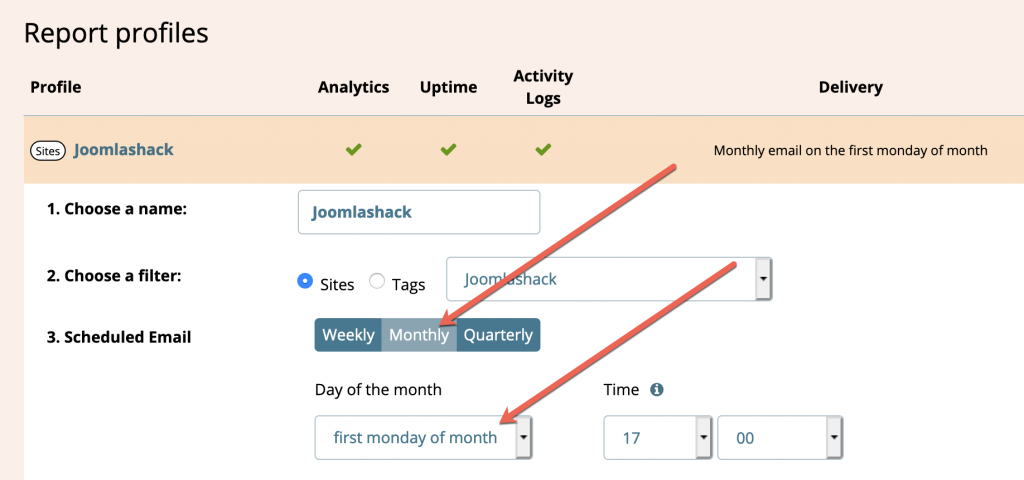Switch schedule to Monthly
This screenshot has height=480, width=1024.
[x=419, y=335]
